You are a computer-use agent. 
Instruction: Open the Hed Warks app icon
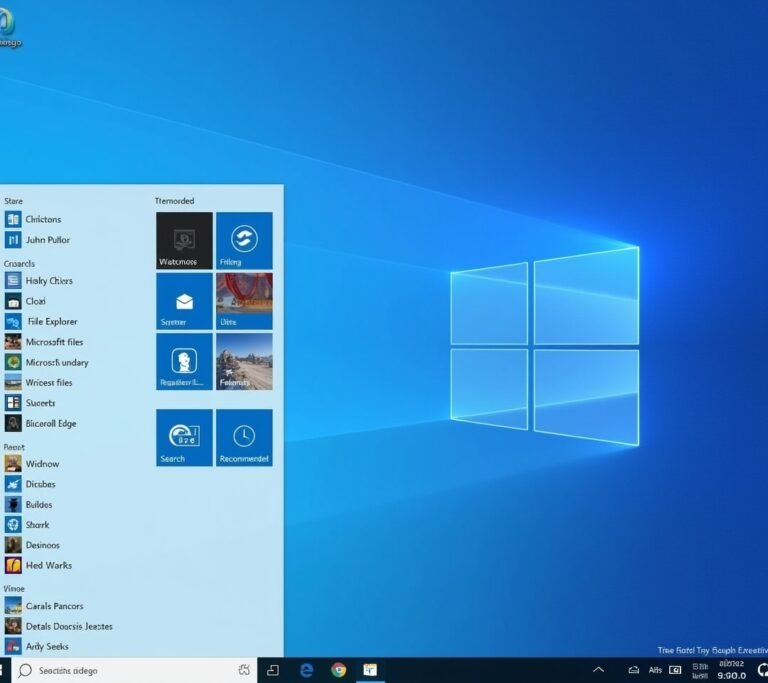[x=13, y=565]
